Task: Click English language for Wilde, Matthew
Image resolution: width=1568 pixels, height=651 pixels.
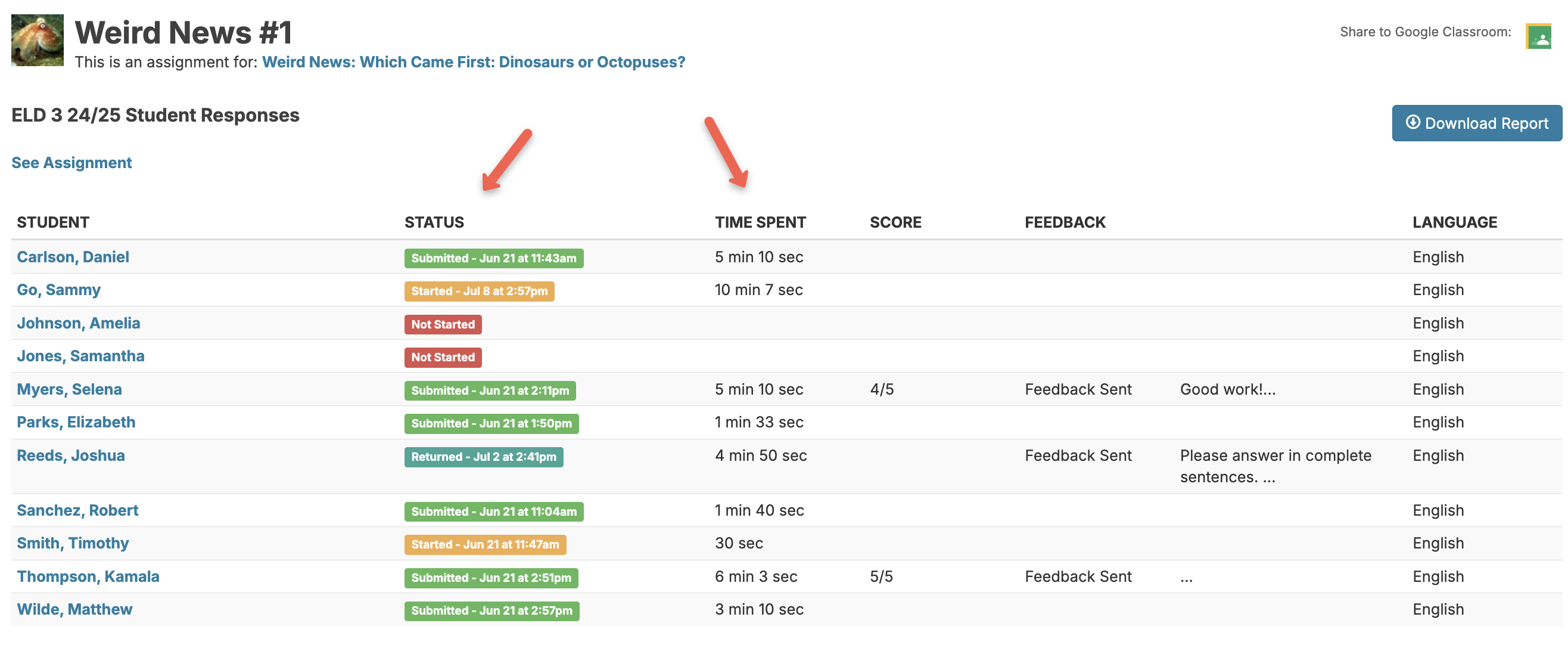Action: 1438,610
